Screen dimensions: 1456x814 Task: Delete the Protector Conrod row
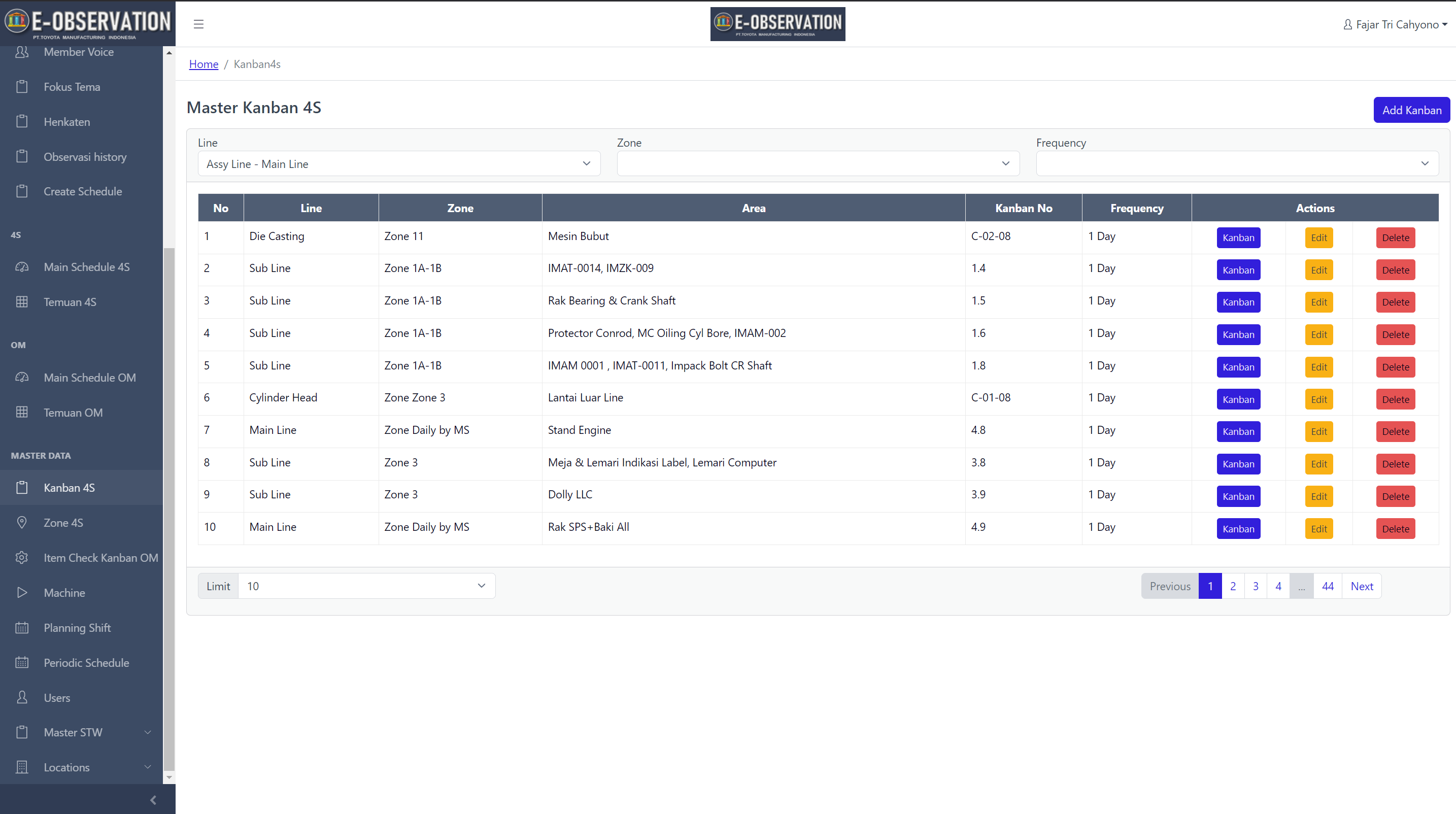coord(1396,334)
